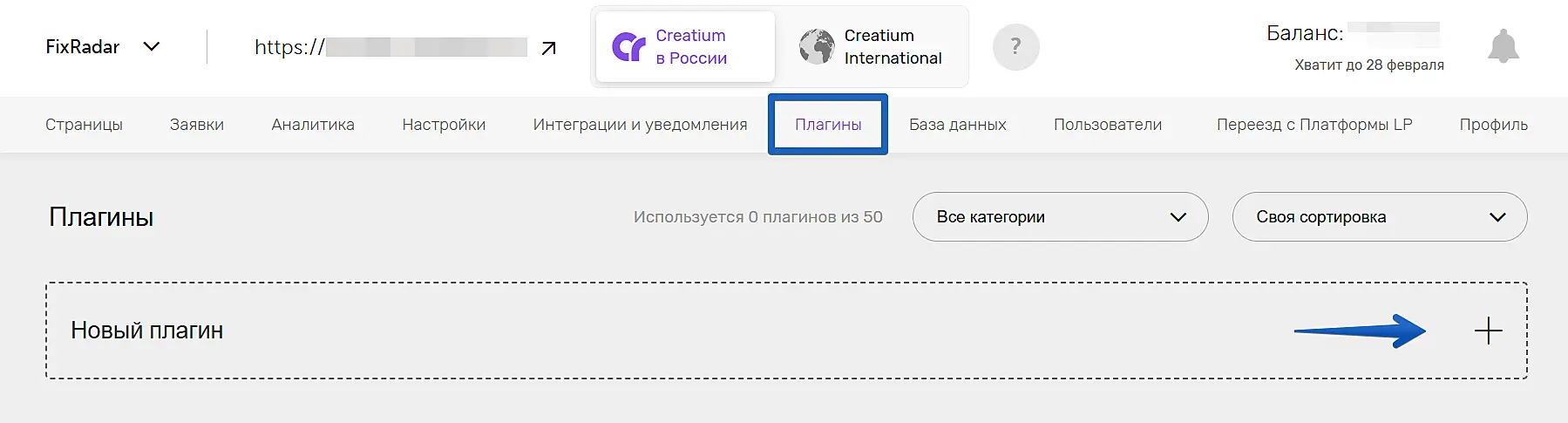Open the 'Все категории' dropdown
Viewport: 1568px width, 423px height.
1060,217
